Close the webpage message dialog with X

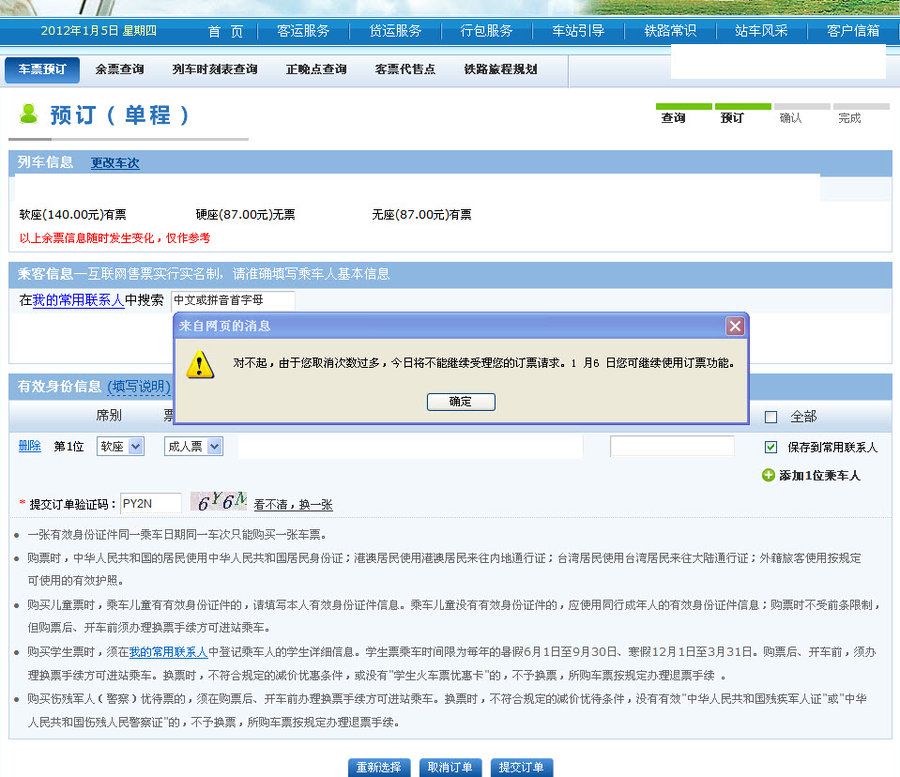[x=735, y=326]
